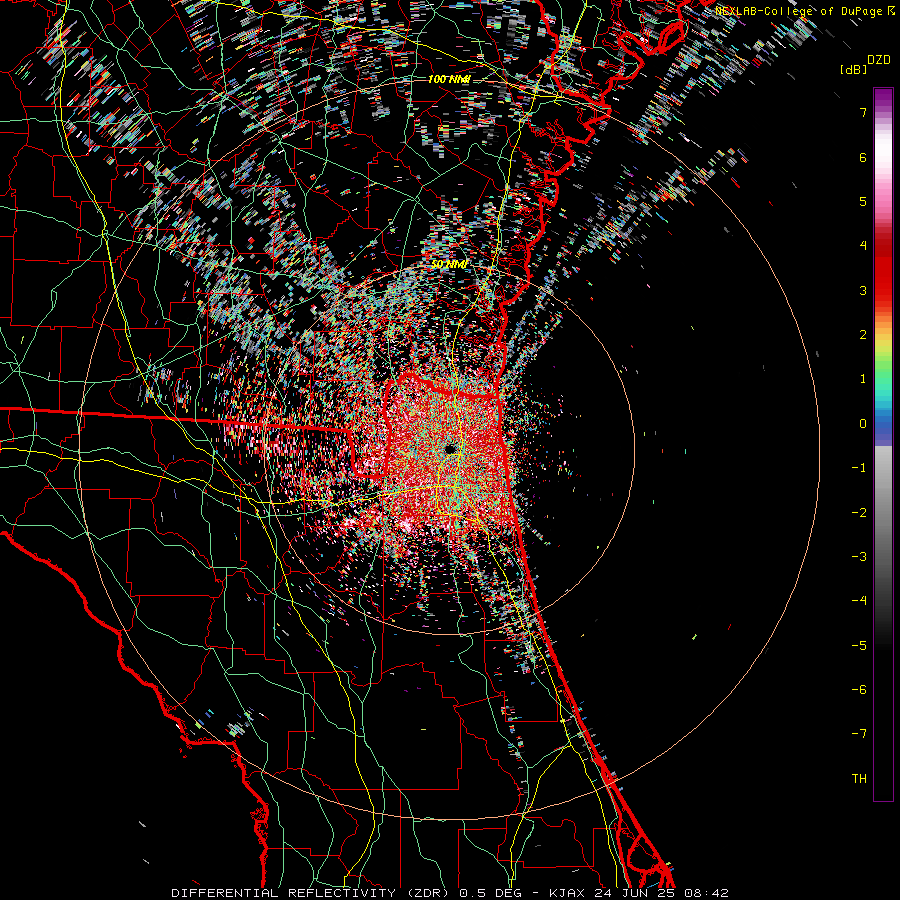Select the -6 value on the color scale
The image size is (900, 900).
coord(859,690)
